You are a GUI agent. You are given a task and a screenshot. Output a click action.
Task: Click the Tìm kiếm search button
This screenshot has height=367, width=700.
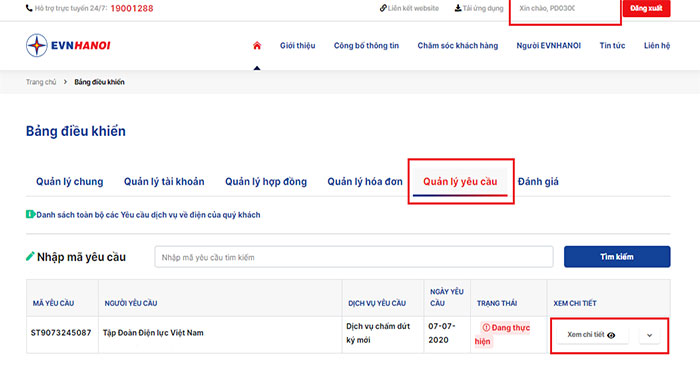[617, 257]
